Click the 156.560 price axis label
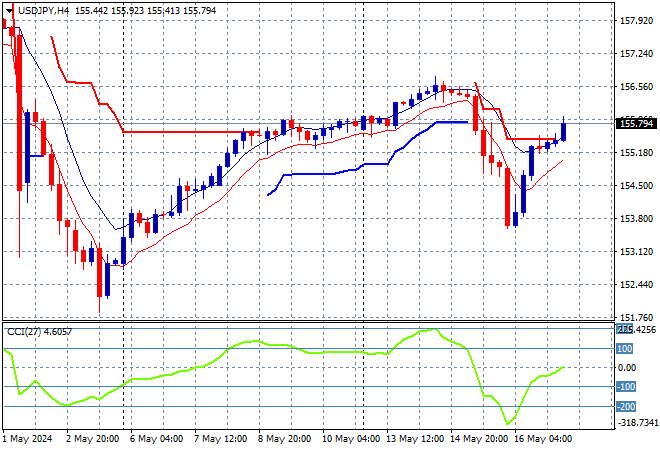The width and height of the screenshot is (660, 450). pyautogui.click(x=636, y=86)
